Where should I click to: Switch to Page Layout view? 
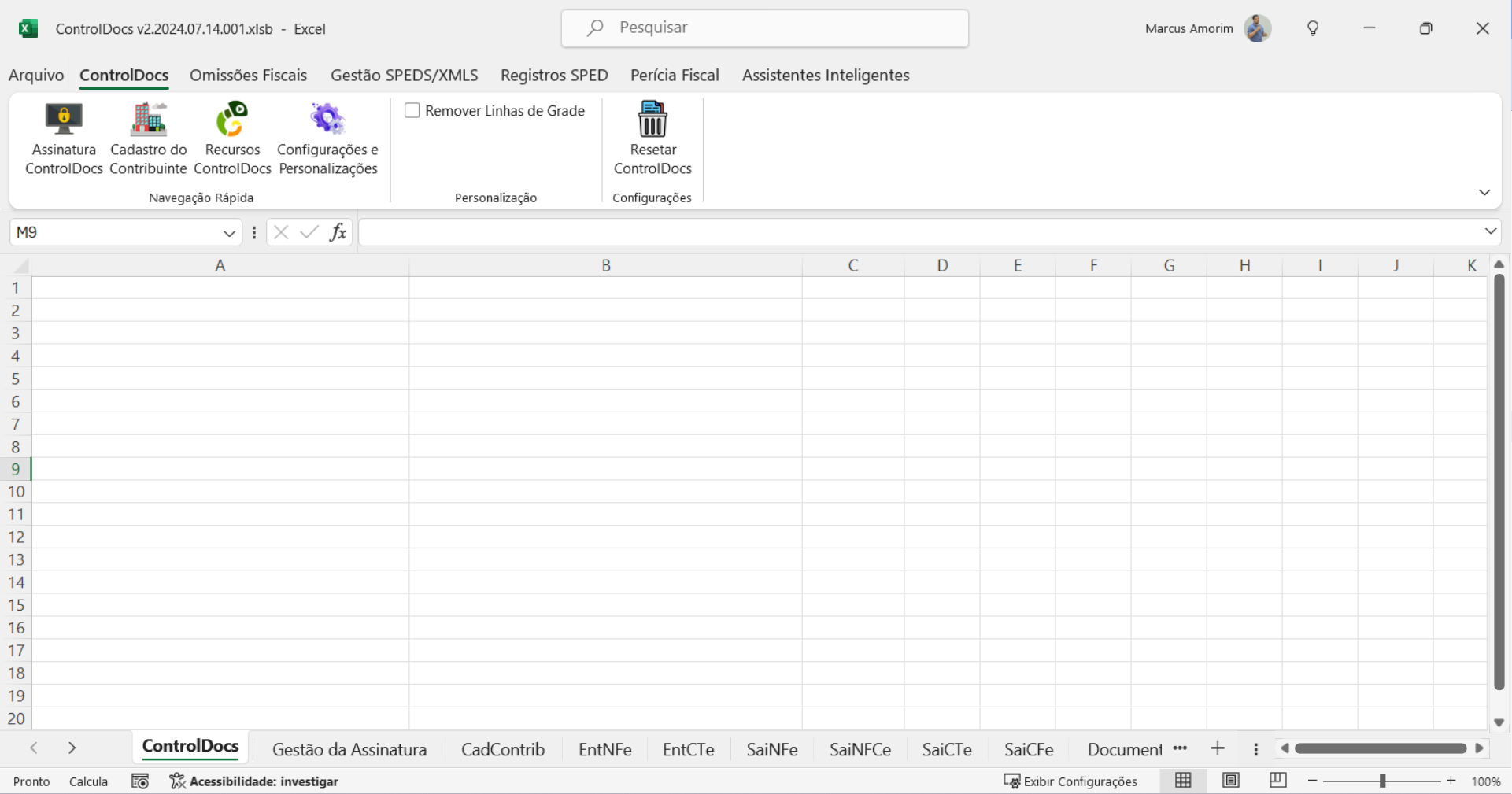point(1230,781)
